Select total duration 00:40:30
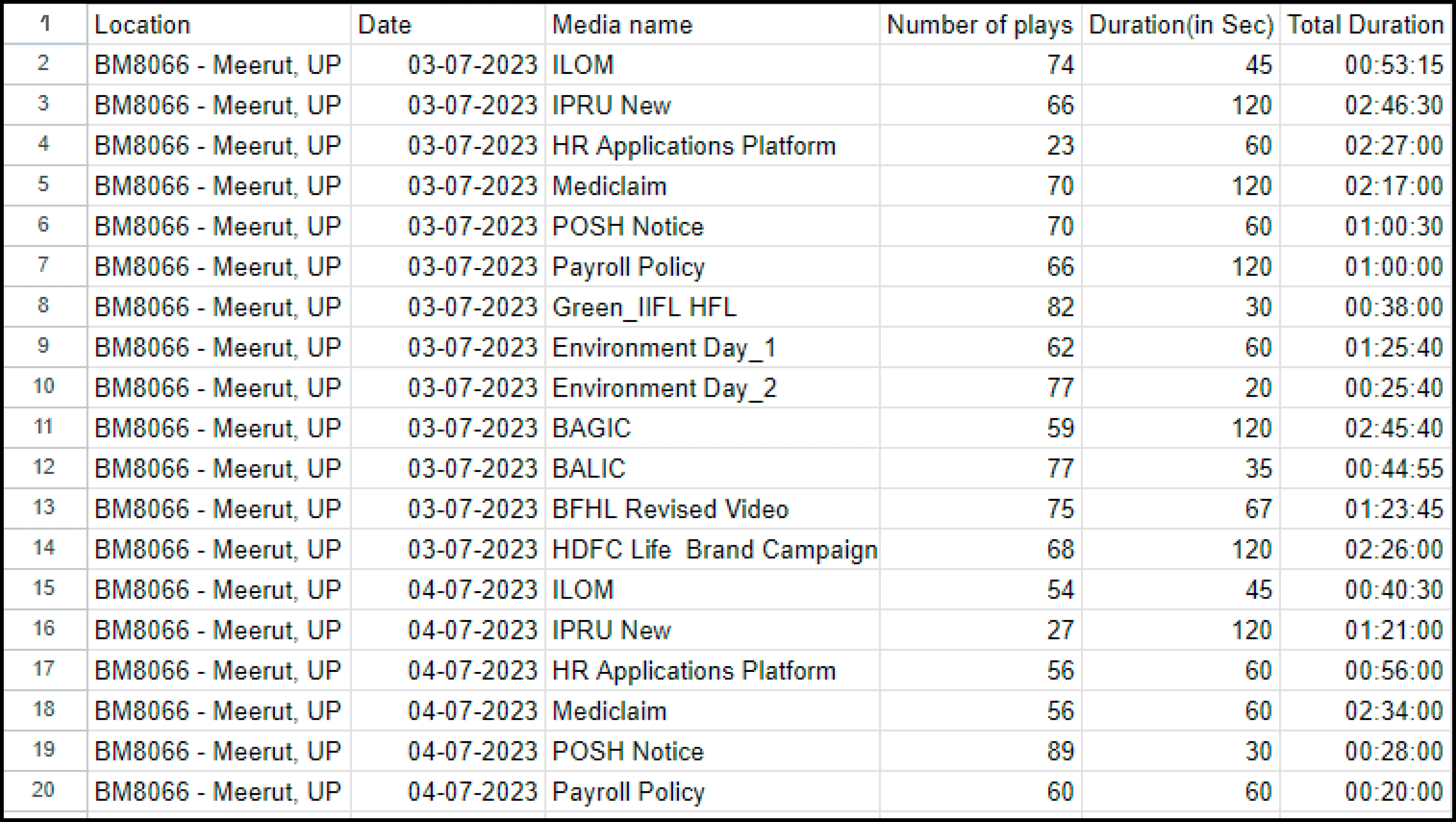Image resolution: width=1456 pixels, height=822 pixels. [x=1365, y=589]
